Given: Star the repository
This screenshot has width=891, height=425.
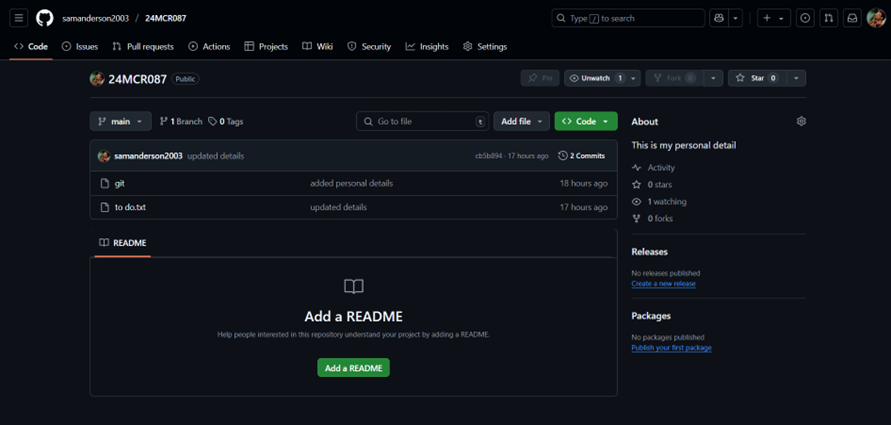Looking at the screenshot, I should pos(757,78).
